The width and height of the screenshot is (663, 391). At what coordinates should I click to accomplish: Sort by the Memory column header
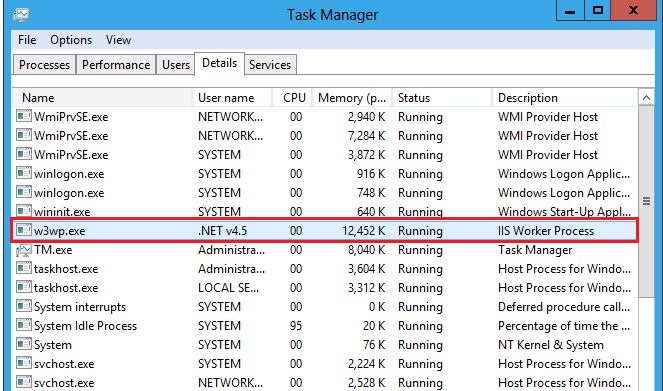[x=352, y=98]
